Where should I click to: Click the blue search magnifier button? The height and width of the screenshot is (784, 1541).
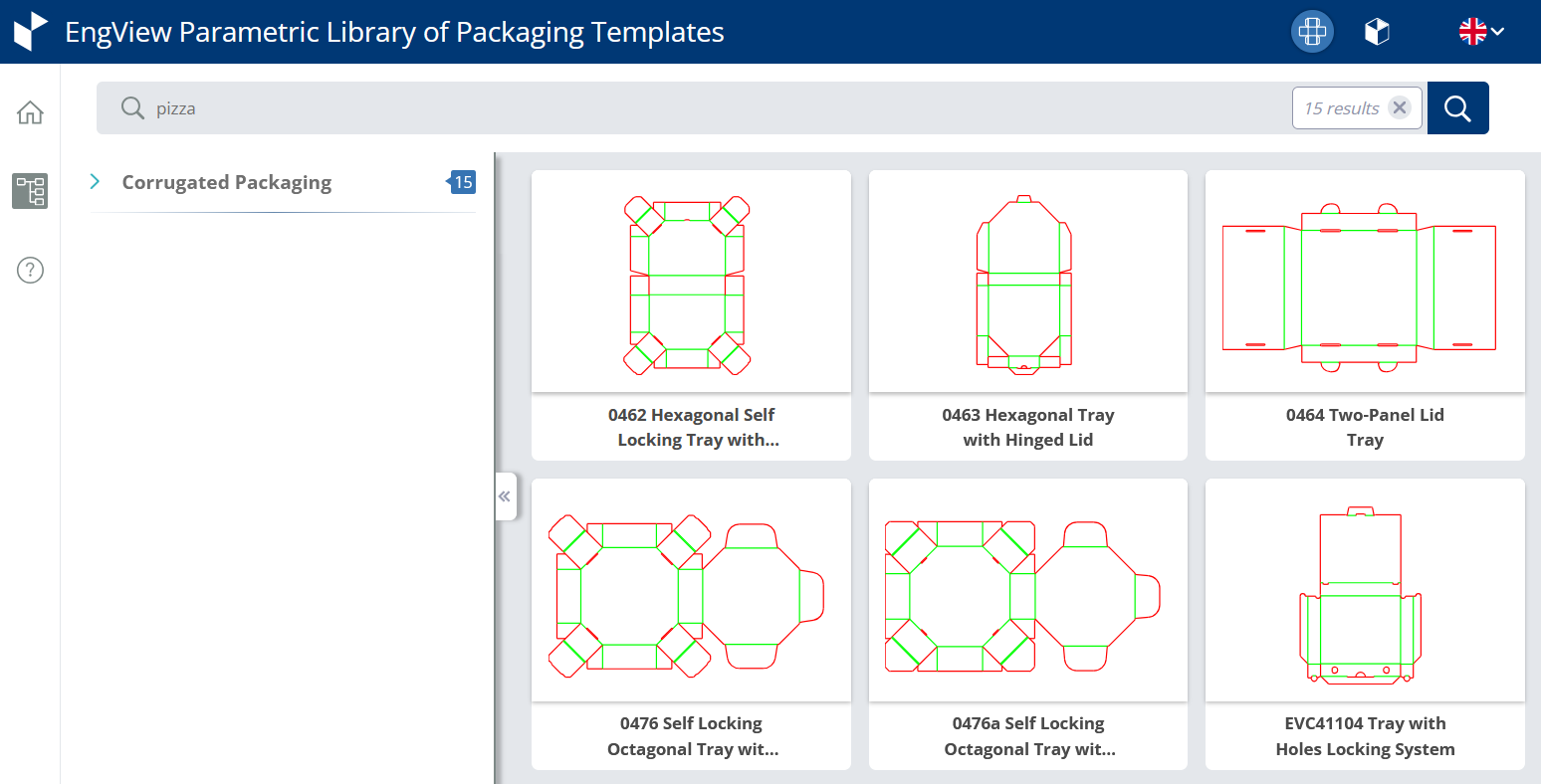click(1457, 108)
